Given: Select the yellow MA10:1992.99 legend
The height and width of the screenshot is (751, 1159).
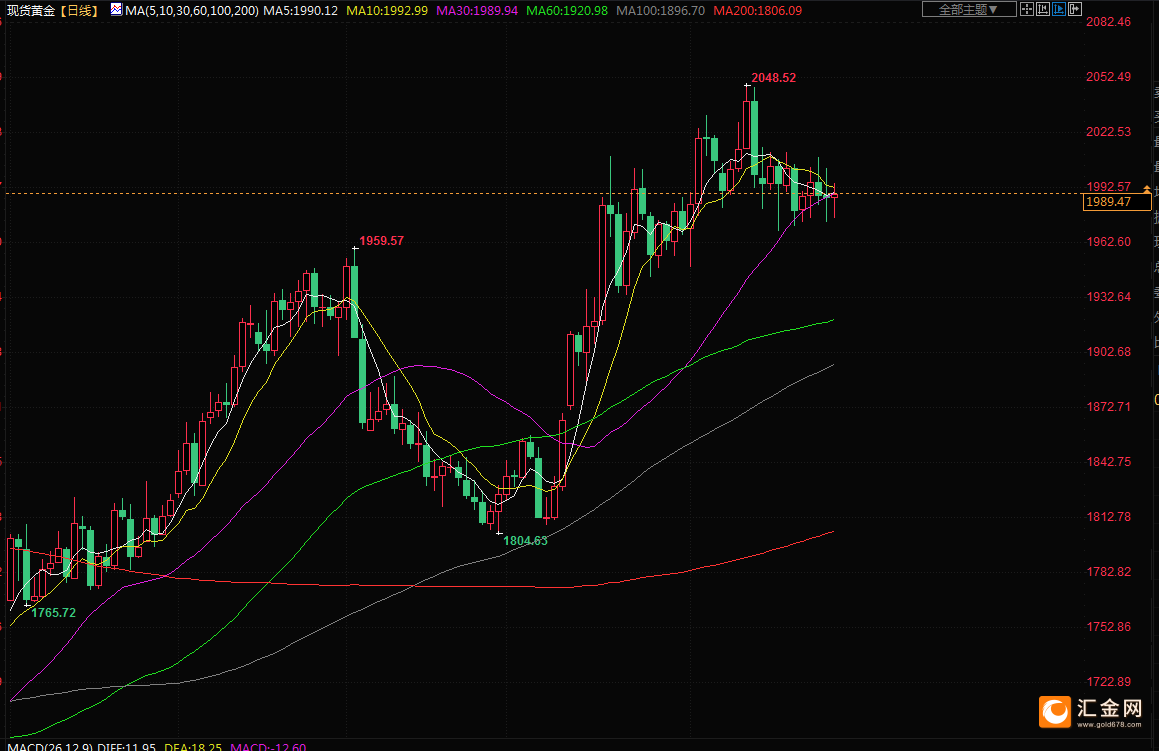Looking at the screenshot, I should pos(388,10).
